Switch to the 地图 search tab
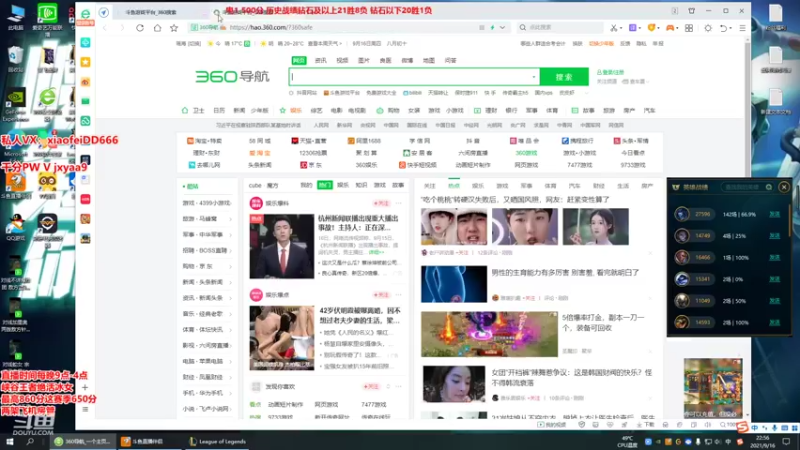This screenshot has height=450, width=800. 429,60
